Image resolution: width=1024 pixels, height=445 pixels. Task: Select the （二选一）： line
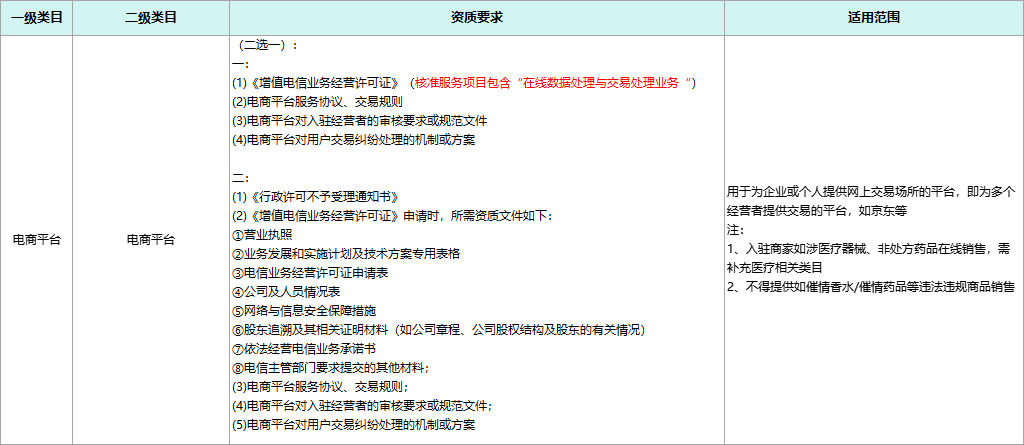268,45
